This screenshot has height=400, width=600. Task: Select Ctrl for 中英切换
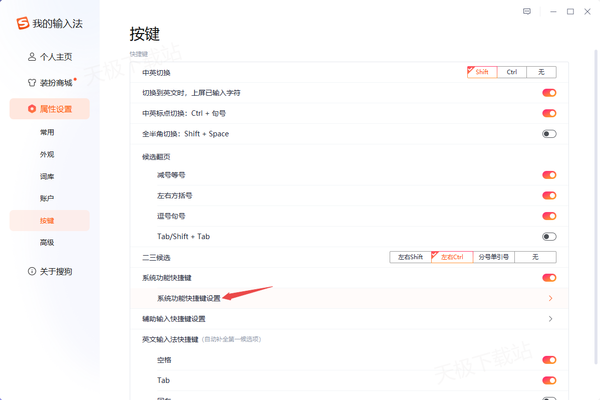pos(511,72)
